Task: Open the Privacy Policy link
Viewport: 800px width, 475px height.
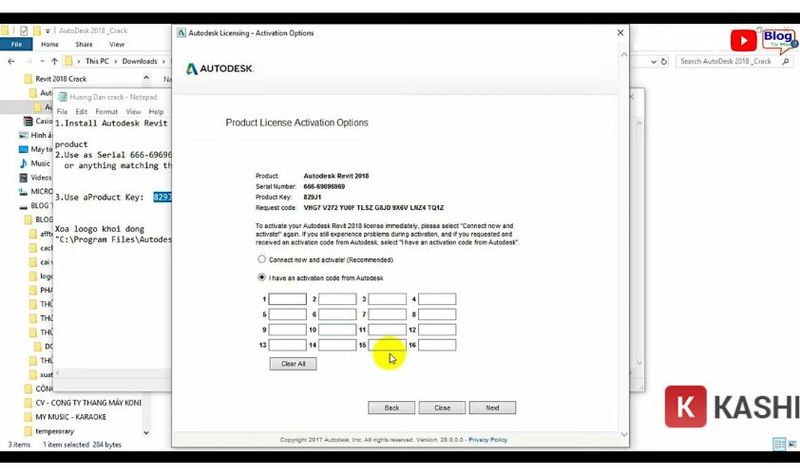Action: pos(488,440)
